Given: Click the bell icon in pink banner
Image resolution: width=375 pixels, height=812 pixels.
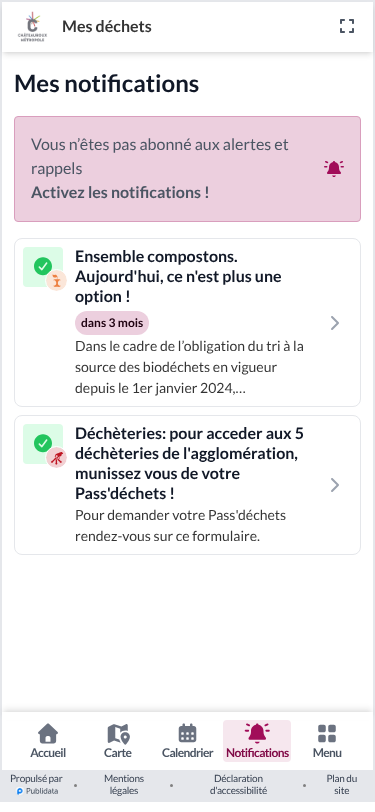Looking at the screenshot, I should (334, 169).
